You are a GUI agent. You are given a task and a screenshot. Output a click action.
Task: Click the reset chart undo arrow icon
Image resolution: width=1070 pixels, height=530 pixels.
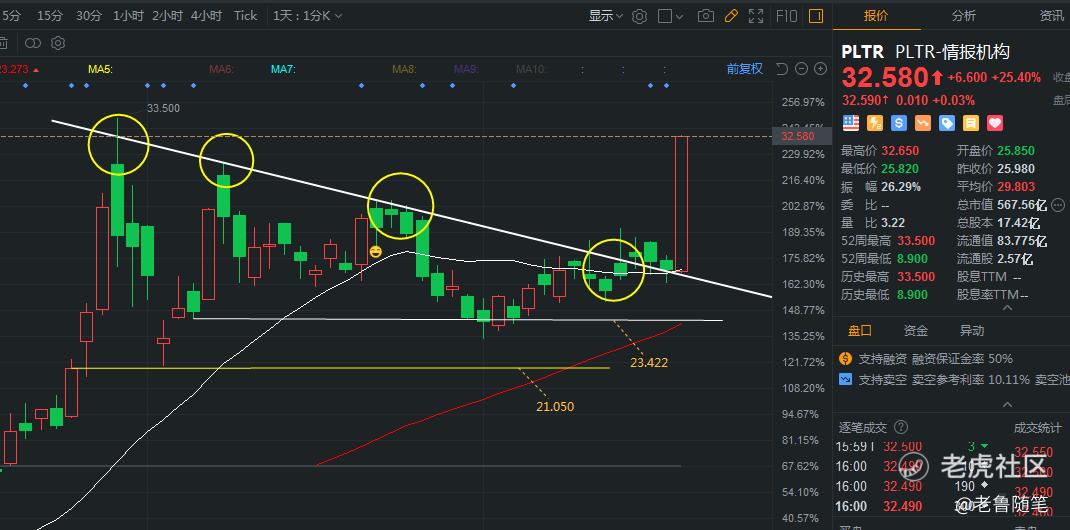(x=782, y=68)
